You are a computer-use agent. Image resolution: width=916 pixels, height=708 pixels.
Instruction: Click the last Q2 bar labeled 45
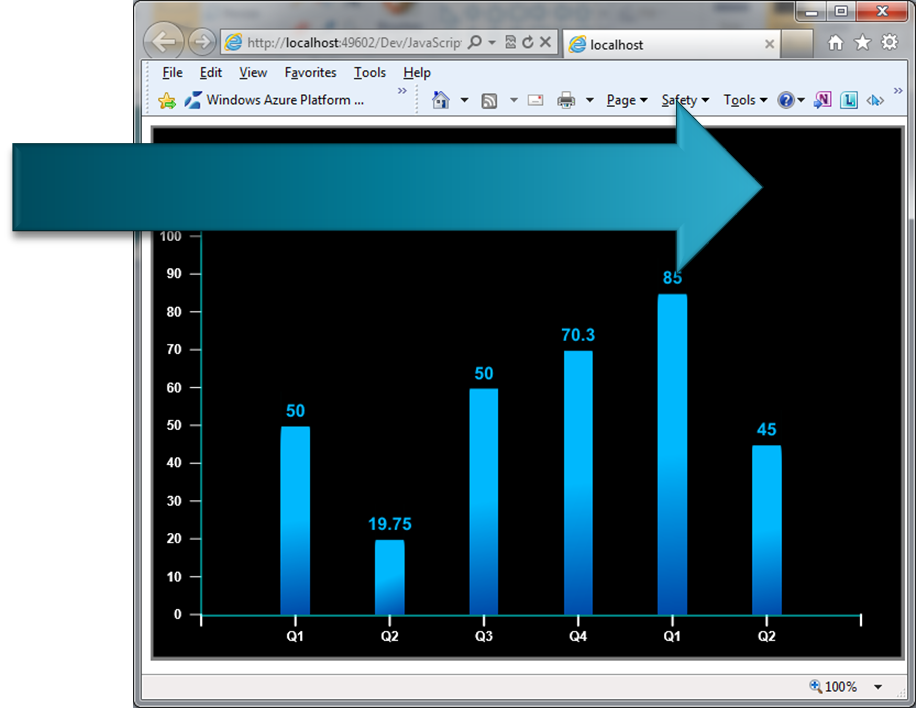(766, 530)
